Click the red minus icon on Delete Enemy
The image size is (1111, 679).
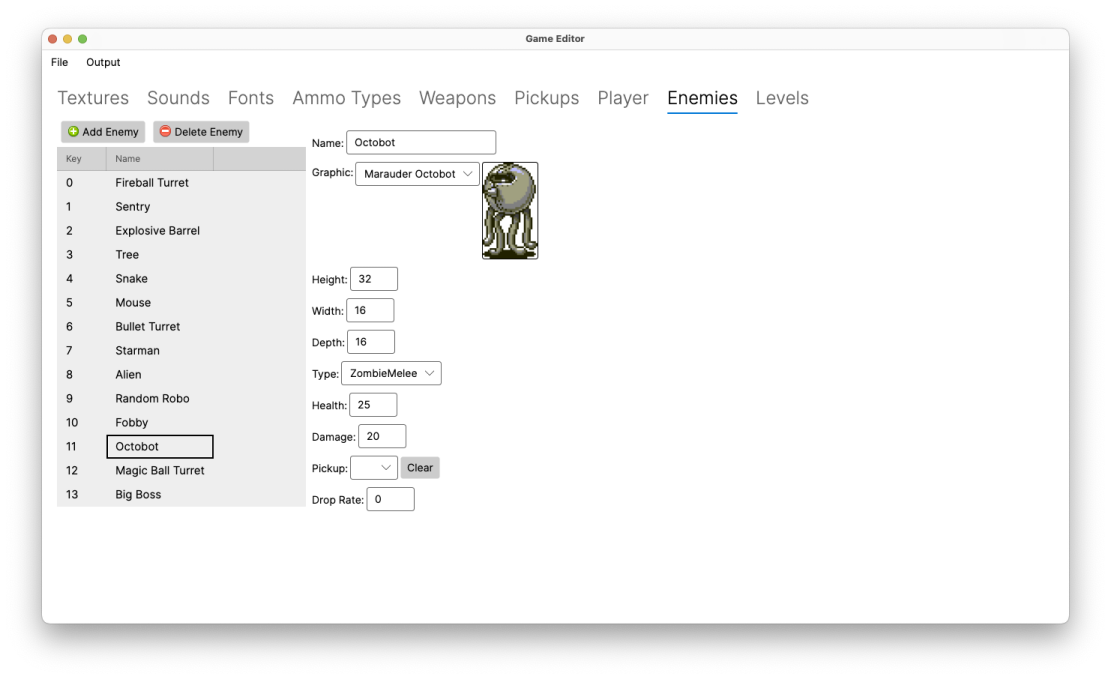tap(165, 132)
